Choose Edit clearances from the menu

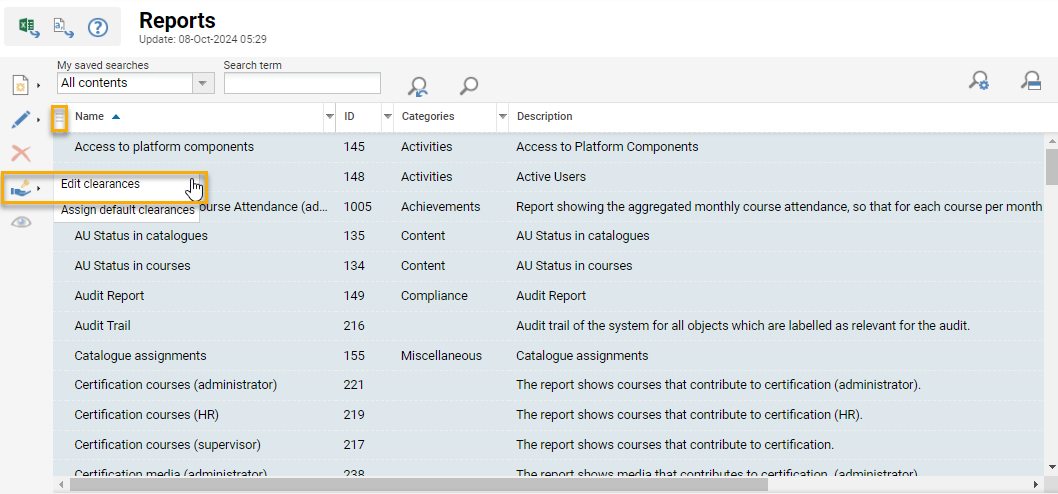(x=100, y=184)
